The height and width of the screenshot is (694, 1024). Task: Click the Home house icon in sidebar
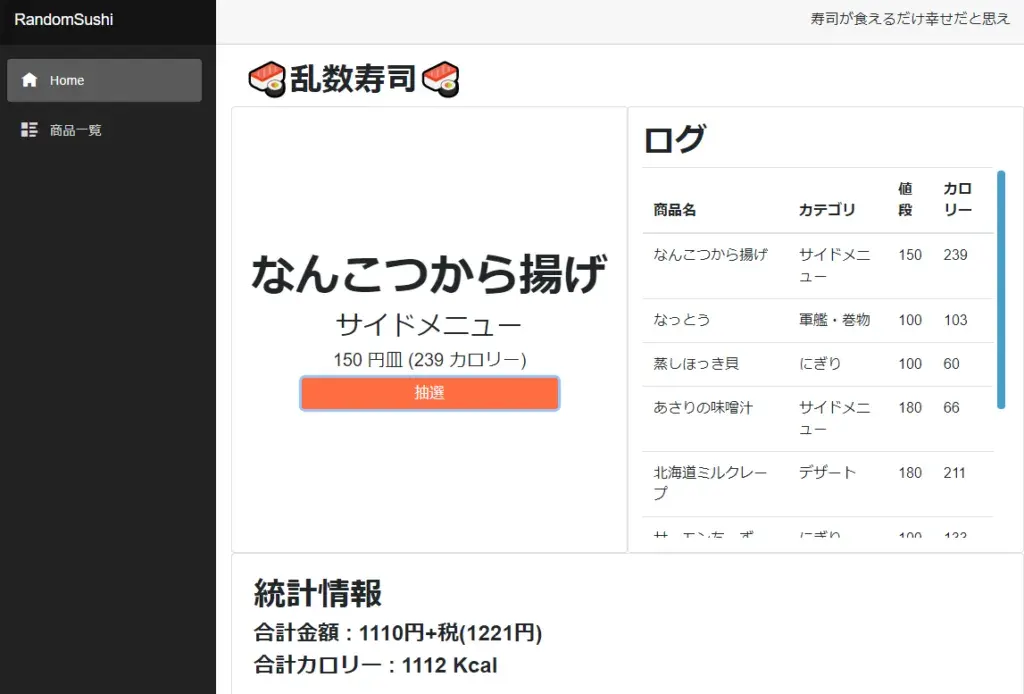click(30, 80)
